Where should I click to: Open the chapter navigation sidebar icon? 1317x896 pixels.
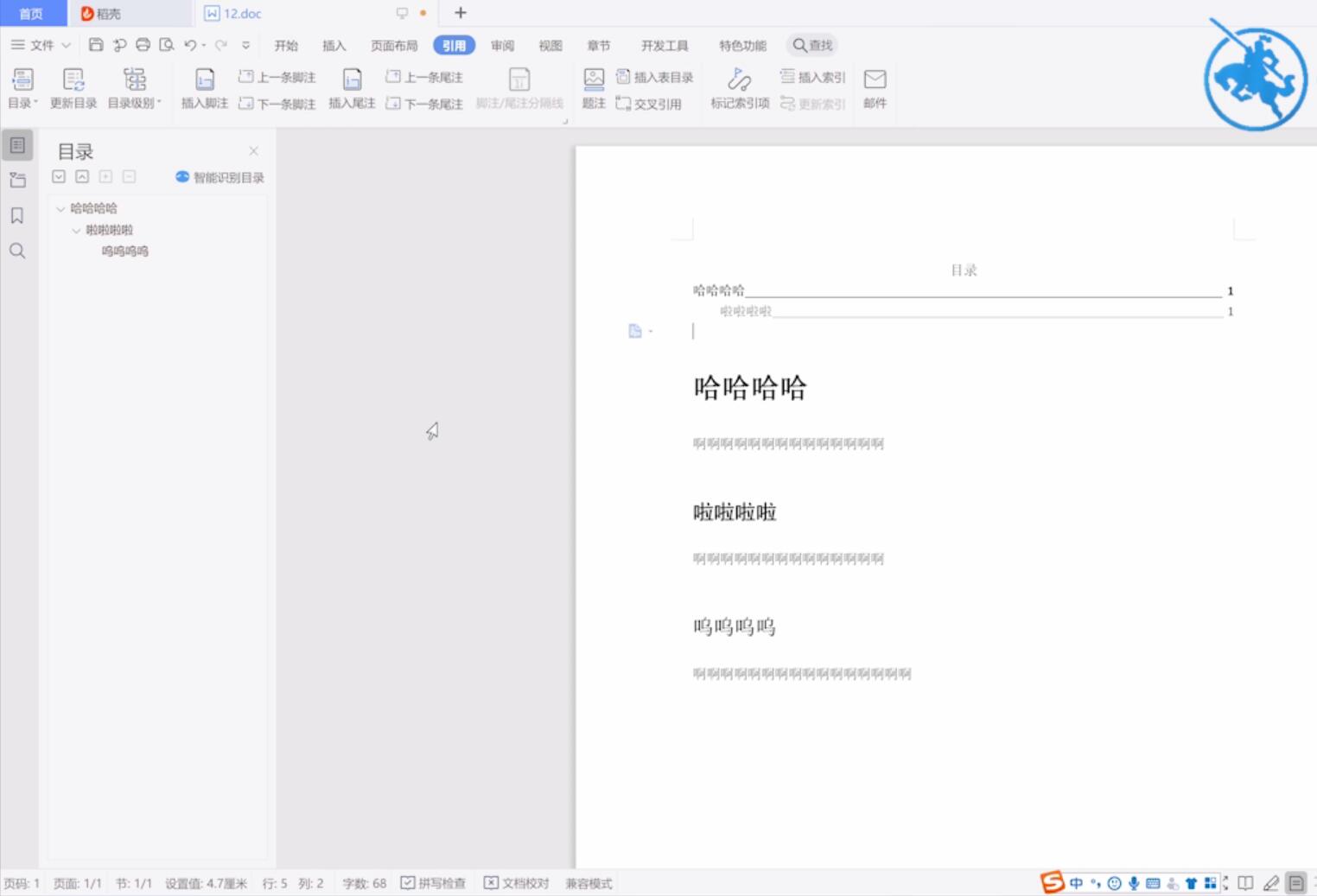pos(17,180)
